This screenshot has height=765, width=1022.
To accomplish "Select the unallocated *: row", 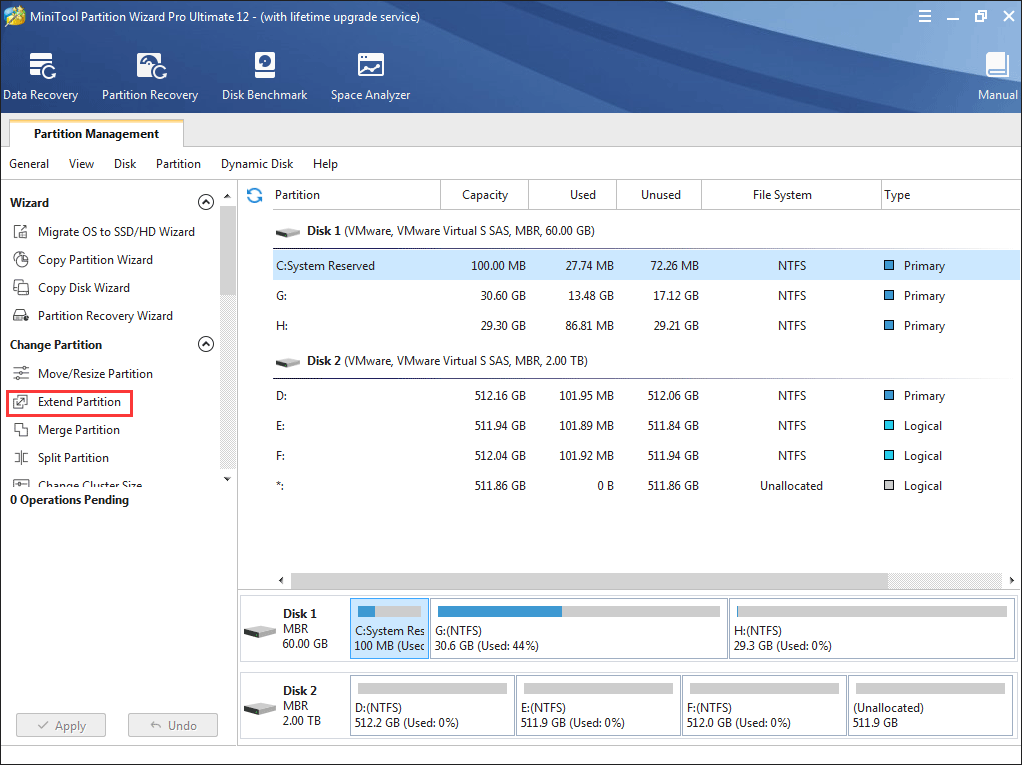I will pyautogui.click(x=646, y=485).
